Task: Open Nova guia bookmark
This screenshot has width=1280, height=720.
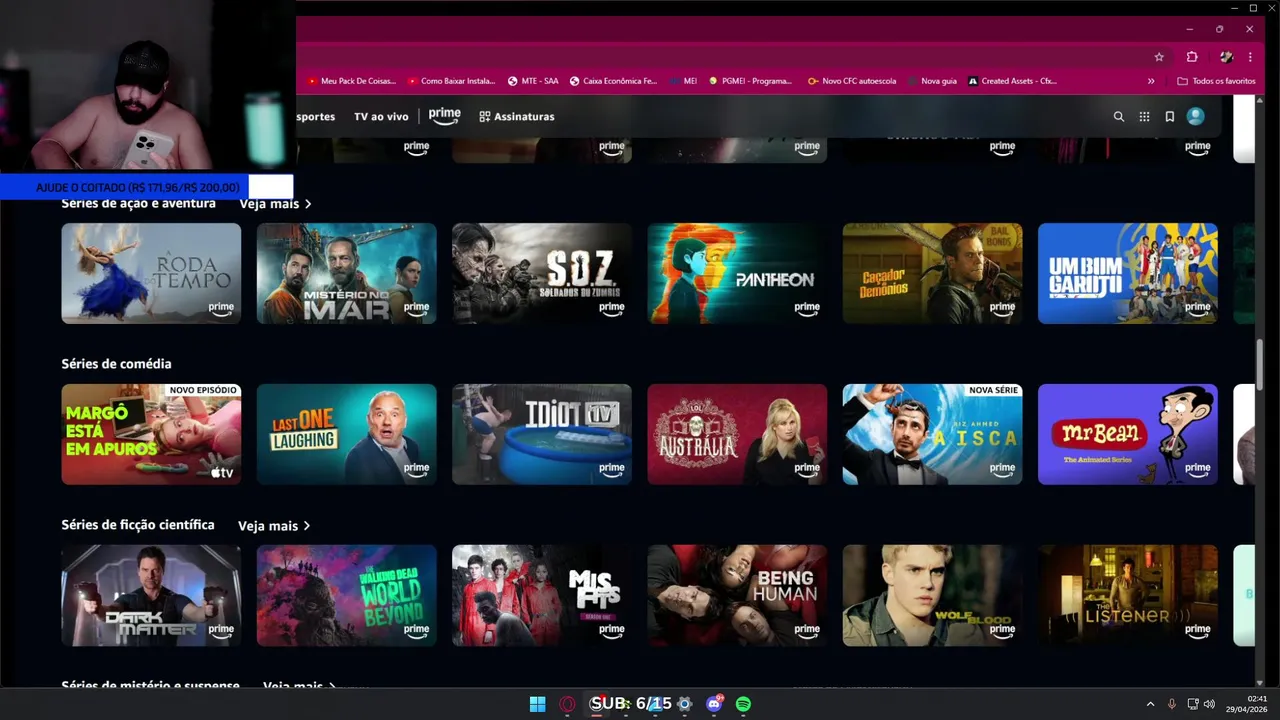Action: pyautogui.click(x=933, y=81)
